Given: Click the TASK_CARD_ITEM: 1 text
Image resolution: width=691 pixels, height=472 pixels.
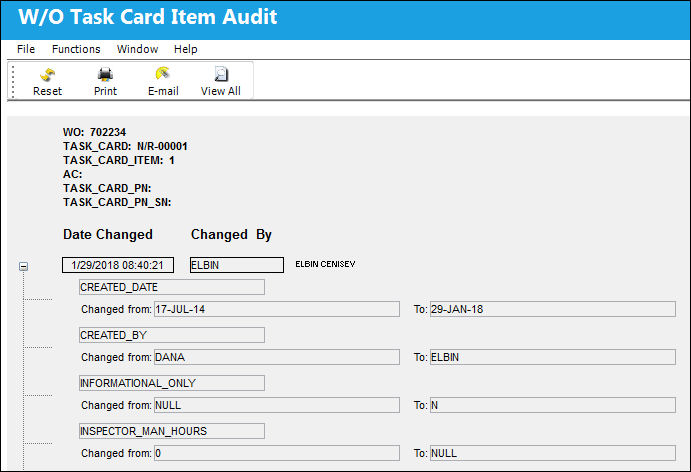Looking at the screenshot, I should pyautogui.click(x=119, y=160).
